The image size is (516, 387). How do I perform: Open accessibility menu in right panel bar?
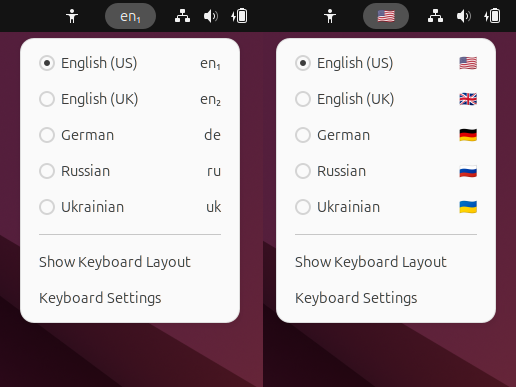[330, 16]
